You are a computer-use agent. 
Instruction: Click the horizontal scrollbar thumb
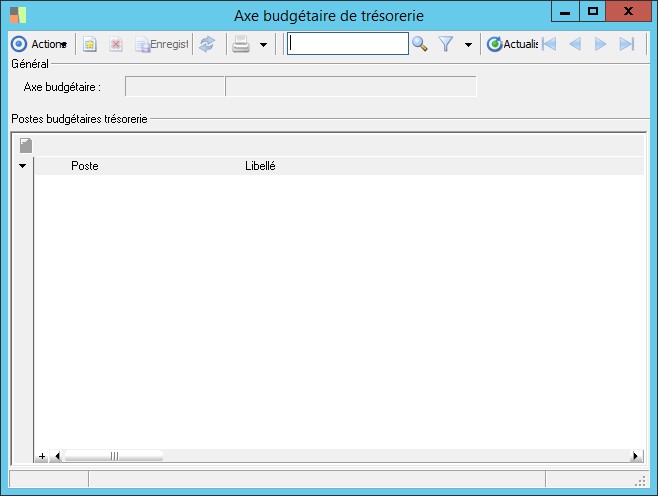point(114,456)
